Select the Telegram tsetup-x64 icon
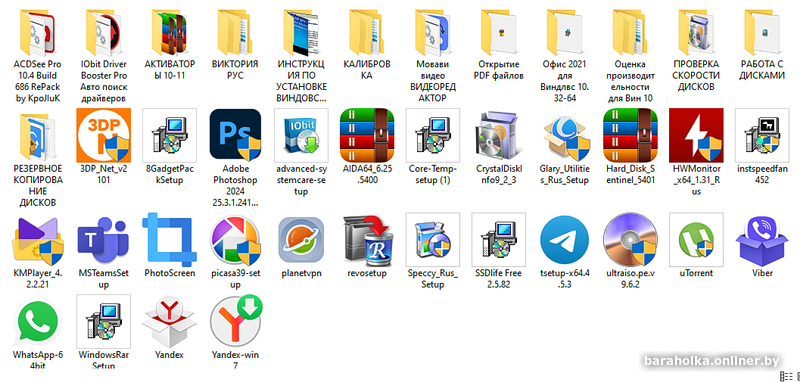Screen dimensions: 800x382 point(564,240)
